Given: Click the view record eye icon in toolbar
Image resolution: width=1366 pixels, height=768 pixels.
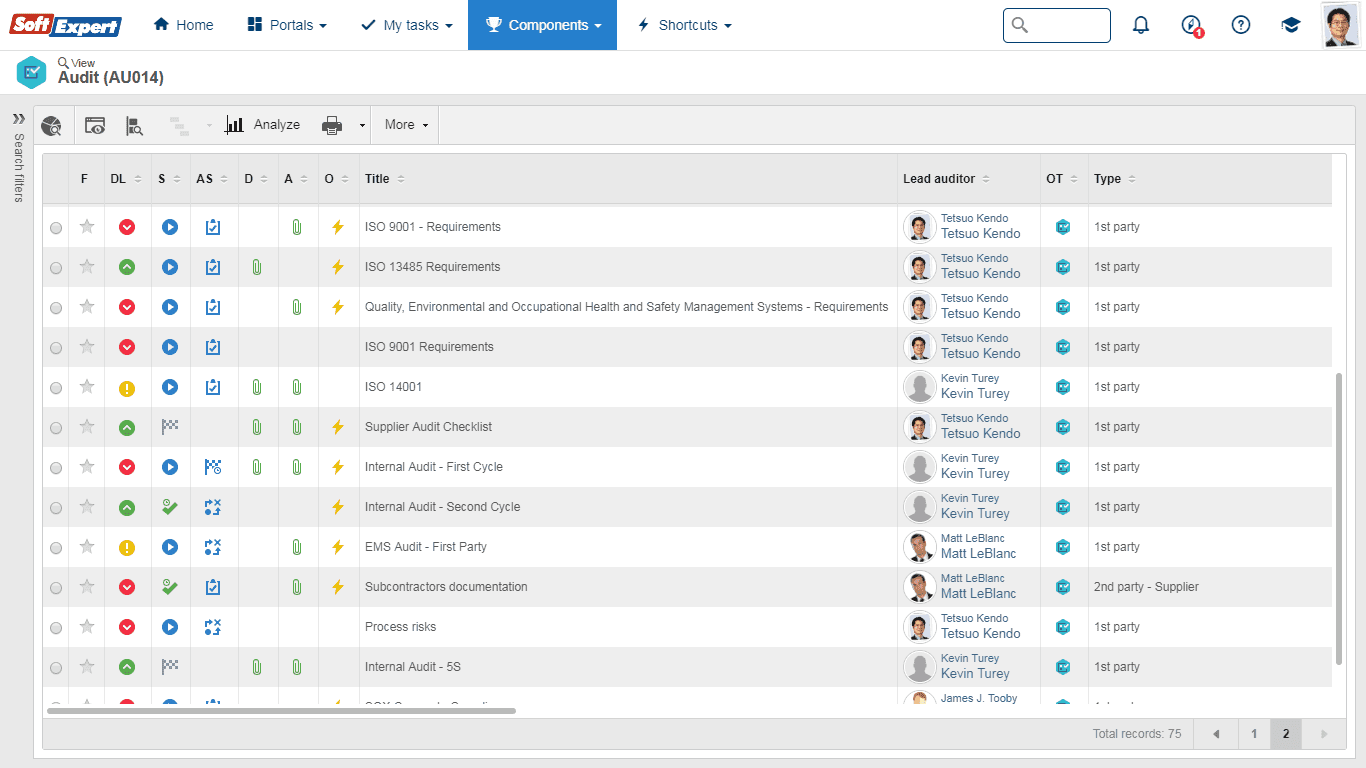Looking at the screenshot, I should point(95,125).
